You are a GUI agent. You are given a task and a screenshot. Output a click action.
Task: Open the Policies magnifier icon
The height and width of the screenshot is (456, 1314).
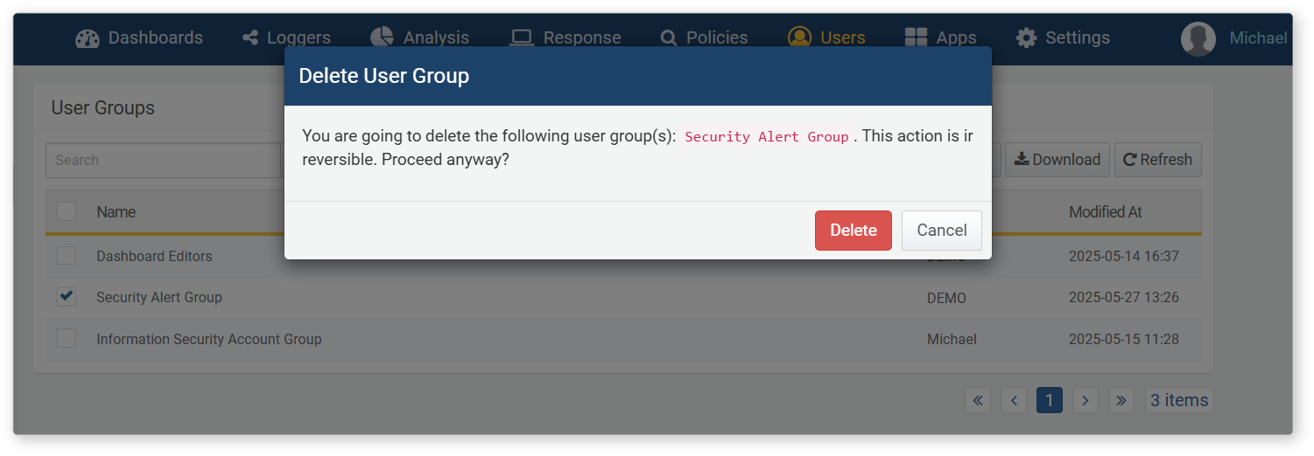tap(669, 38)
